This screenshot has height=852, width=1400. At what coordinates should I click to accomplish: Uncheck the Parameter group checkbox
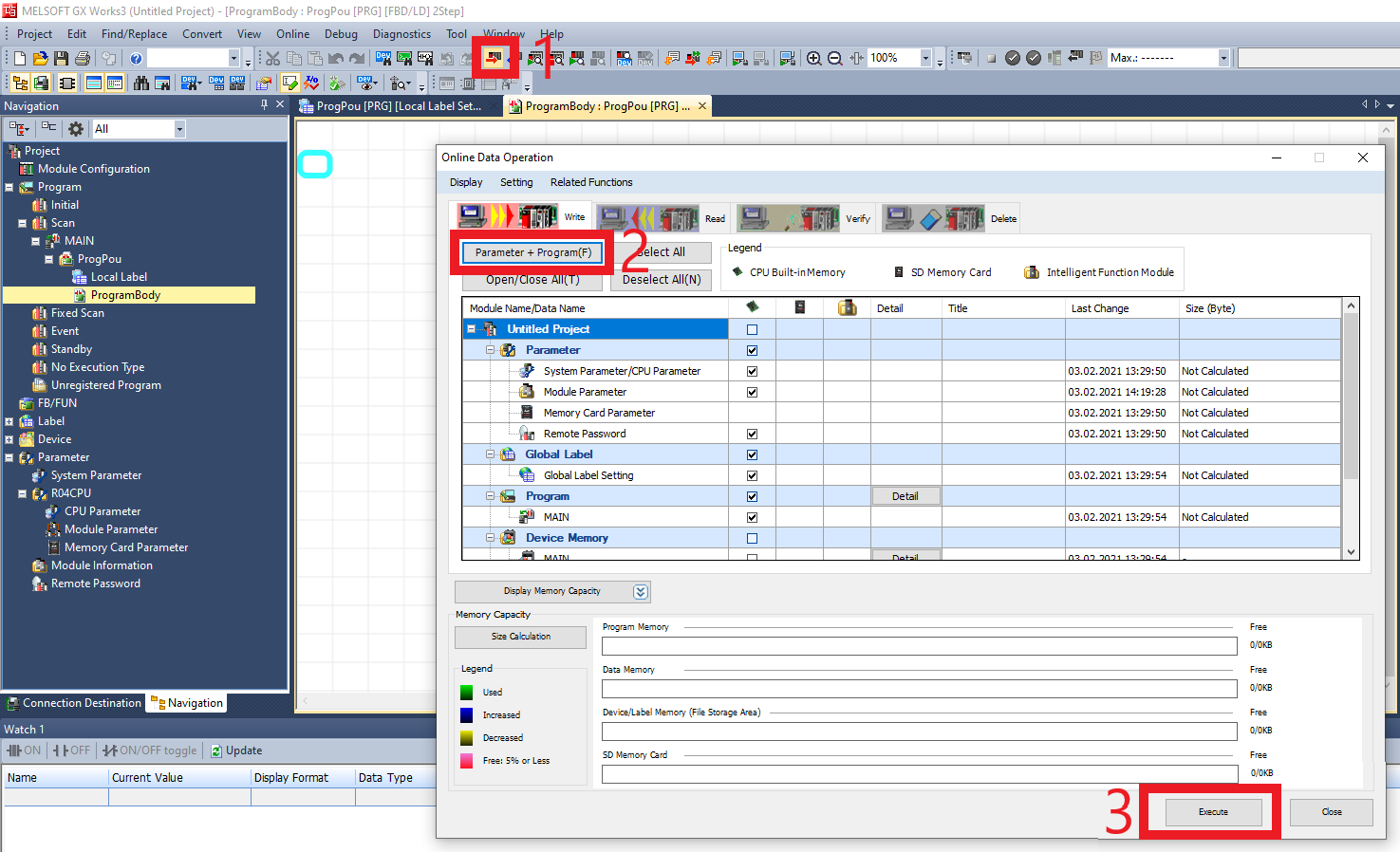[x=753, y=350]
